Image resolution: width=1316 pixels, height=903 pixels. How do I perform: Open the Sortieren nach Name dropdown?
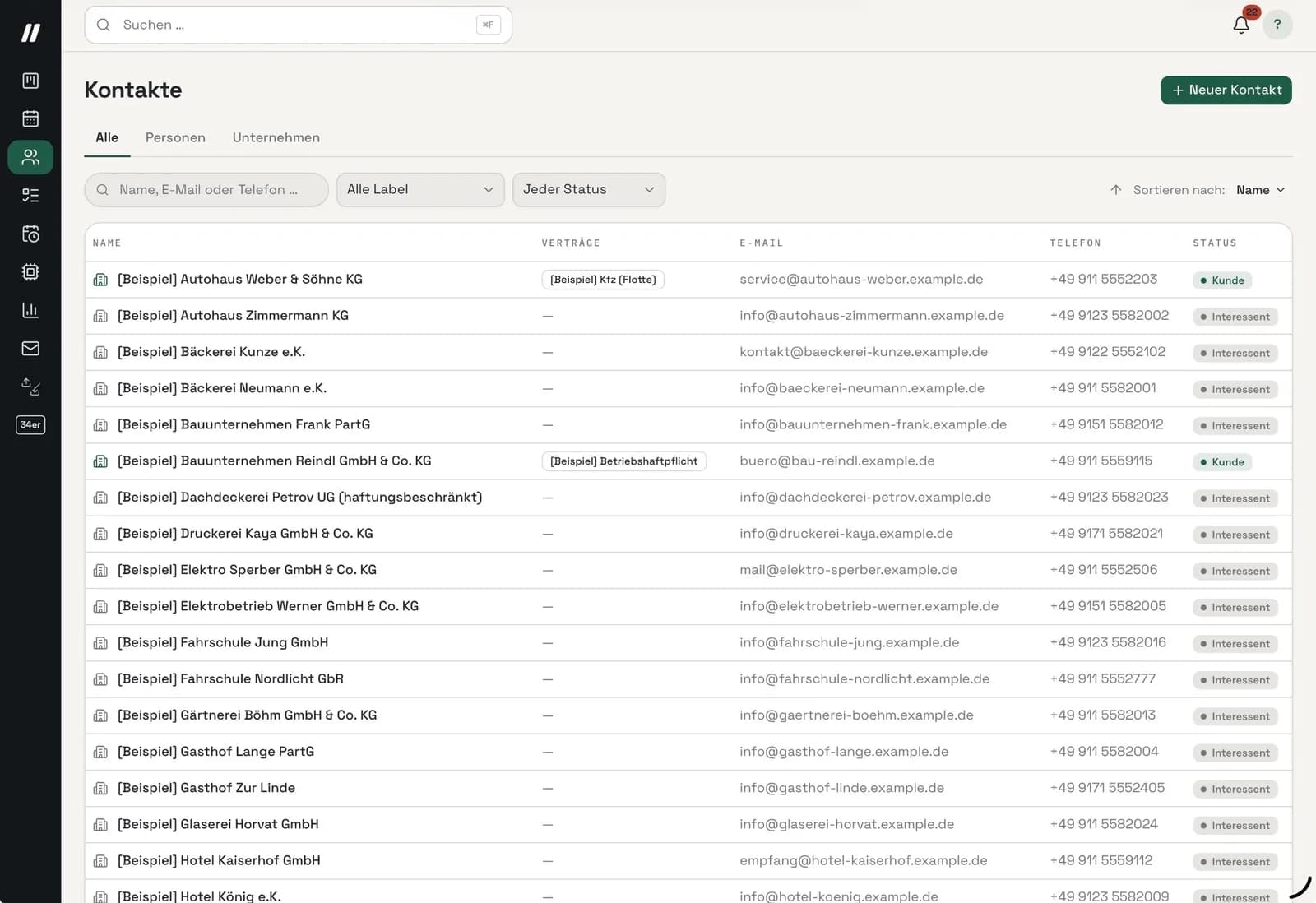tap(1260, 190)
